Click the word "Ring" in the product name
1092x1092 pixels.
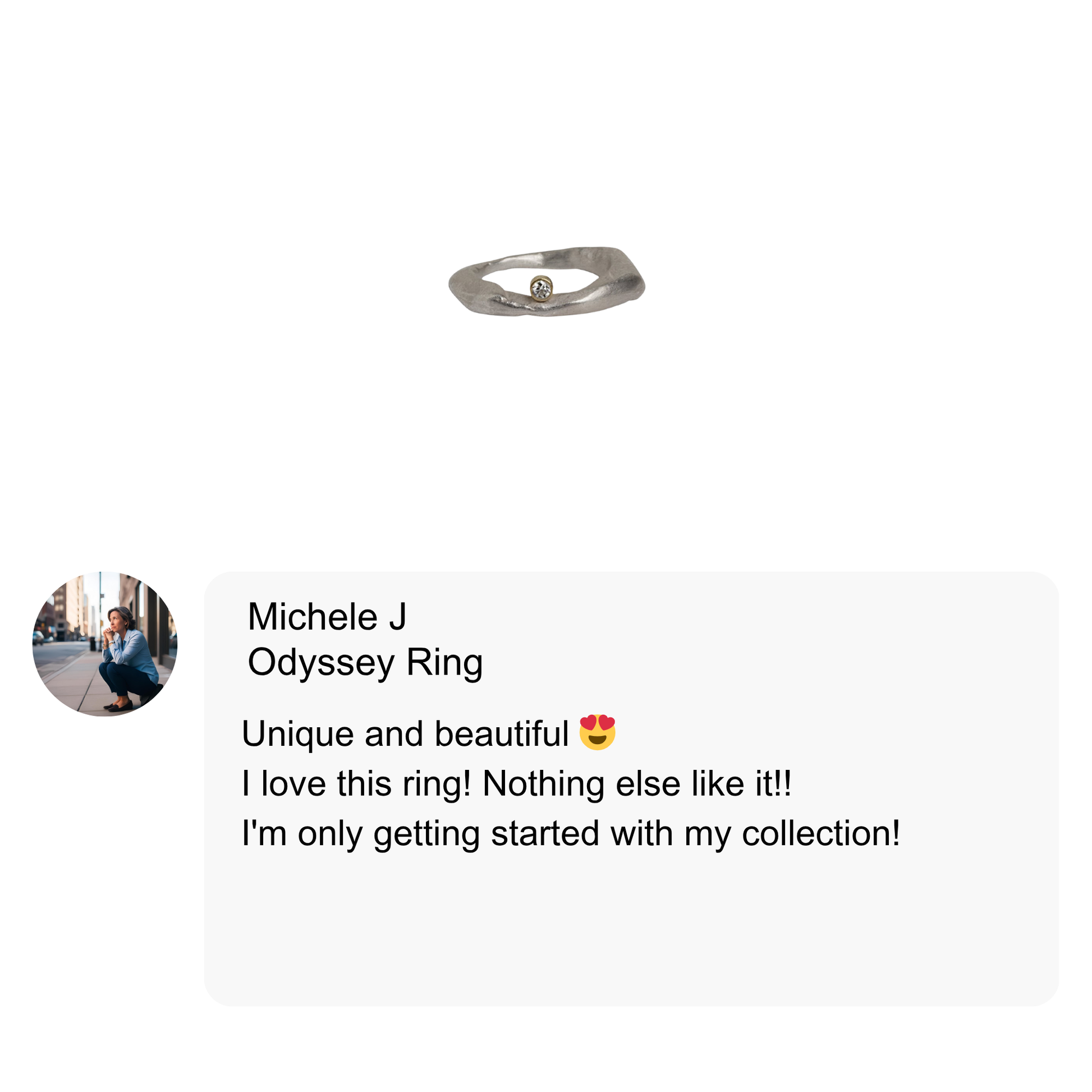tap(444, 662)
